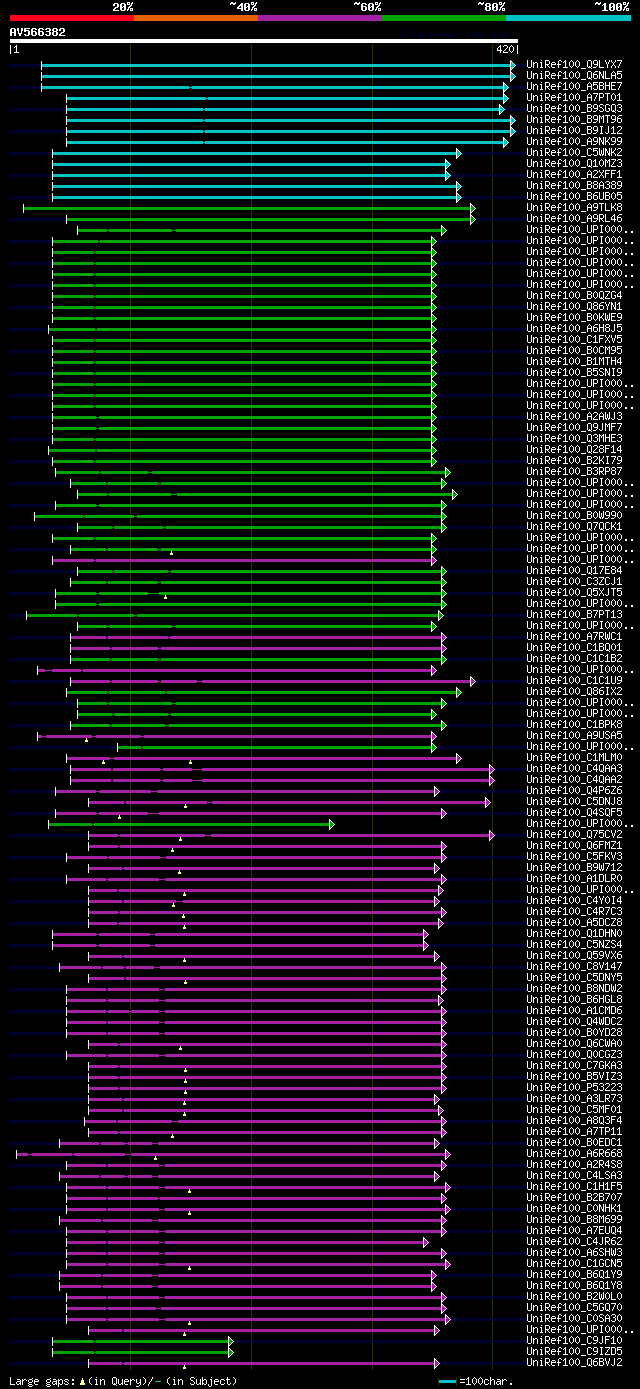Select hit label UniRef100_C8V147

tap(574, 966)
